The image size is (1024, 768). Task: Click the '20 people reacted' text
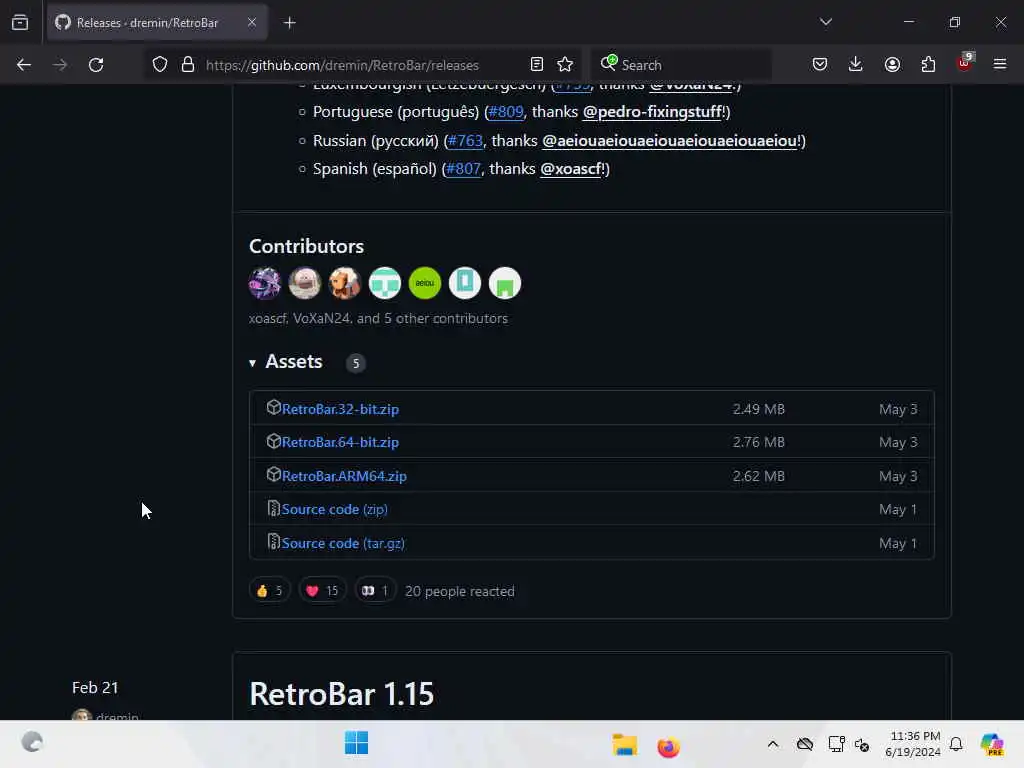(x=460, y=591)
